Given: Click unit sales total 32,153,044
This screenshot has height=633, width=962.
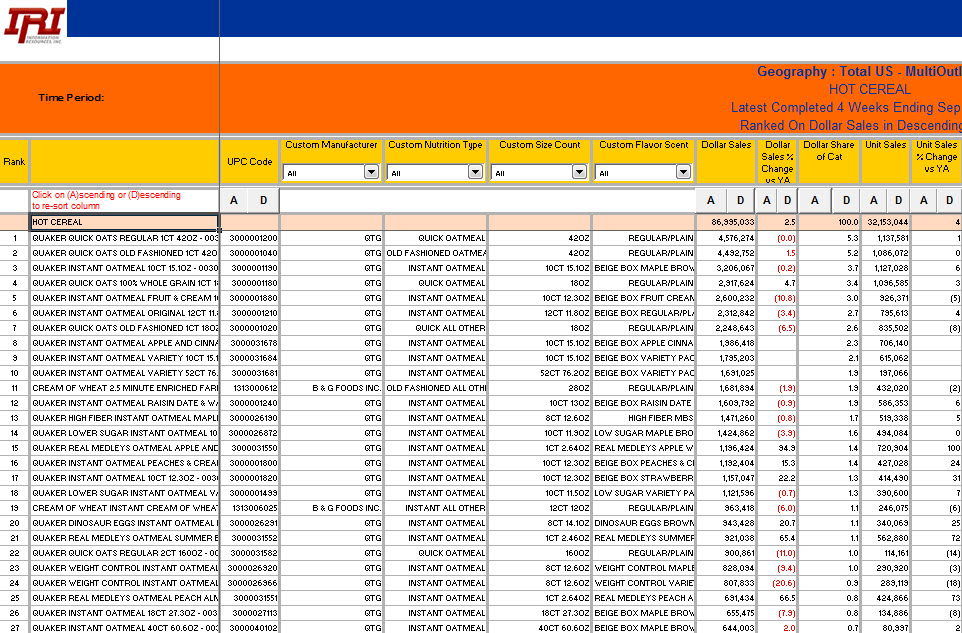Looking at the screenshot, I should pos(887,222).
